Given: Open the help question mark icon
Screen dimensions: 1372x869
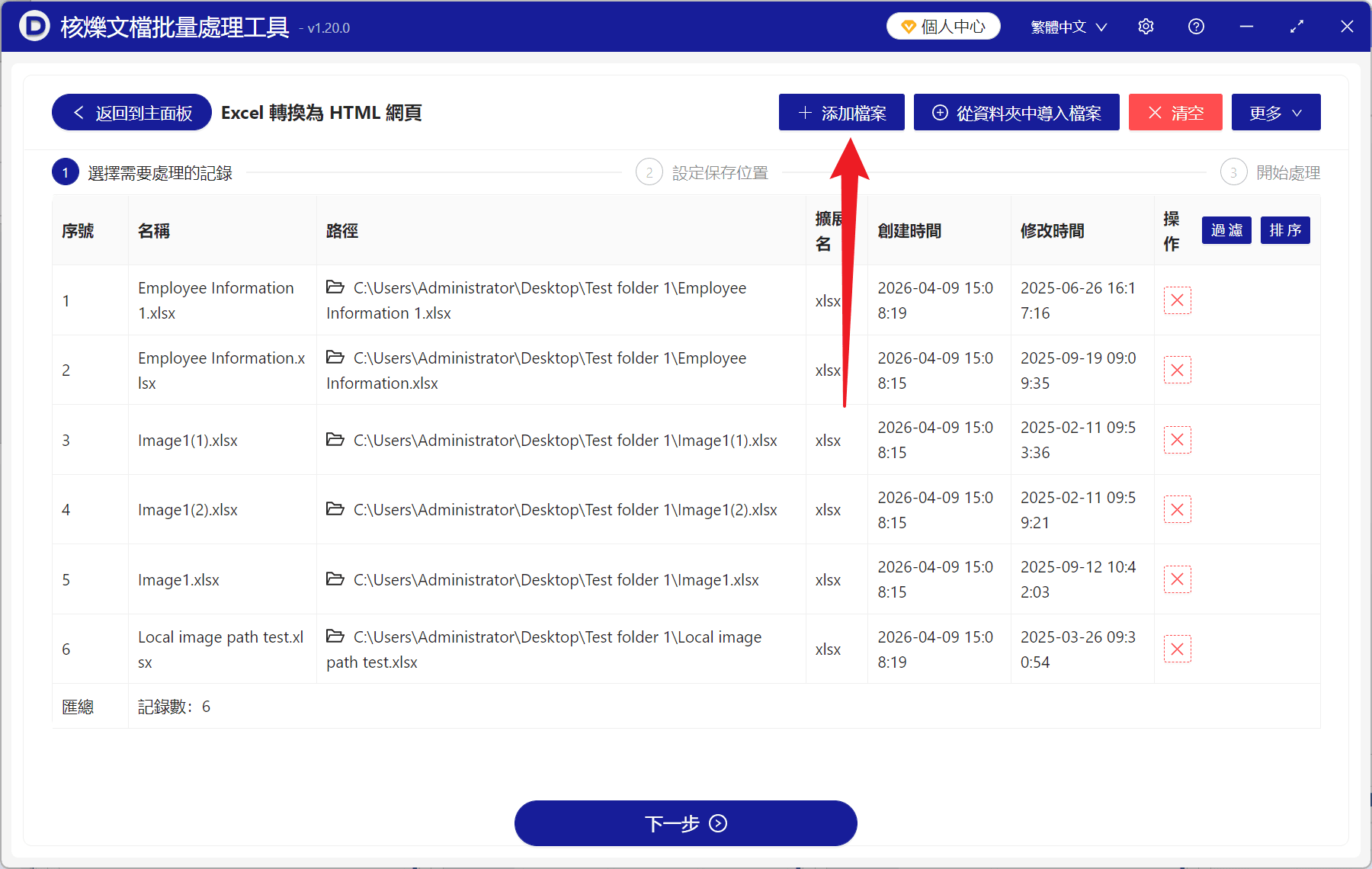Looking at the screenshot, I should 1195,26.
